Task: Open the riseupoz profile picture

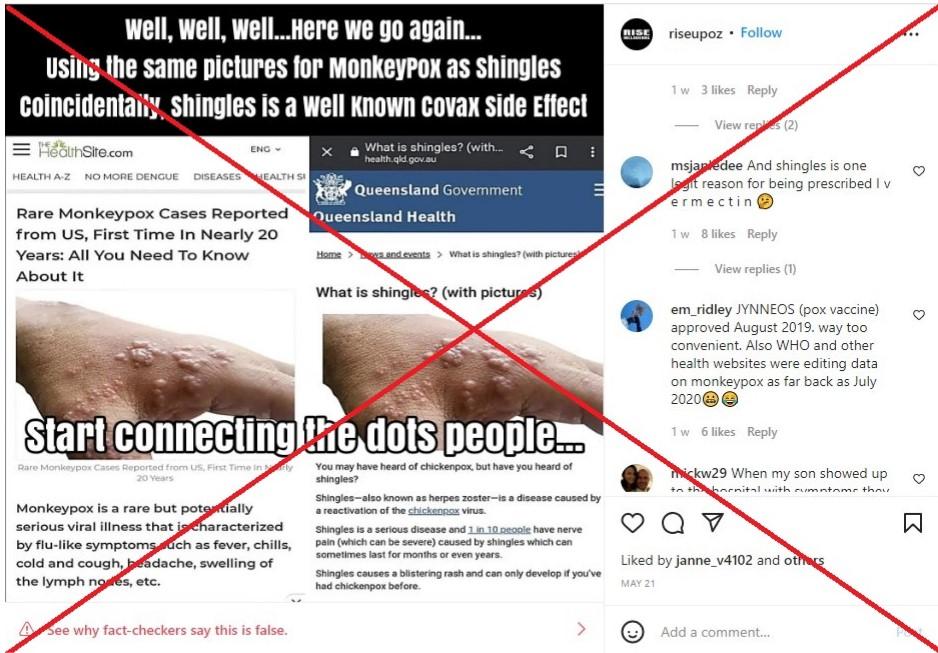Action: coord(636,33)
